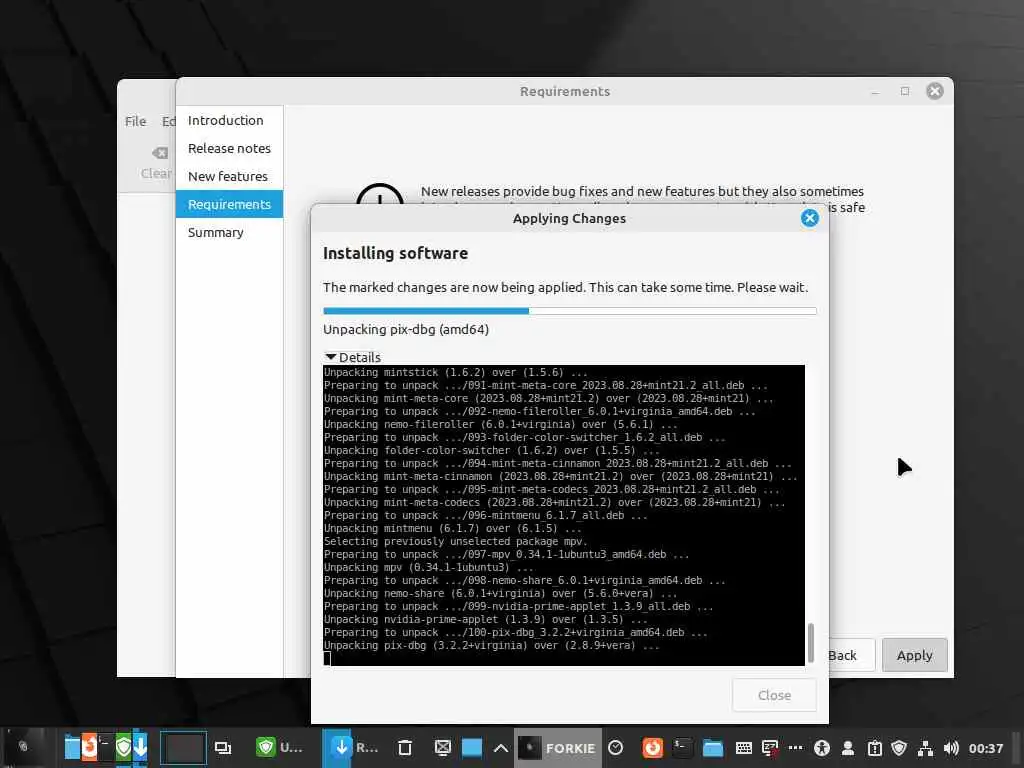Expand the three dots tray overflow

click(795, 748)
